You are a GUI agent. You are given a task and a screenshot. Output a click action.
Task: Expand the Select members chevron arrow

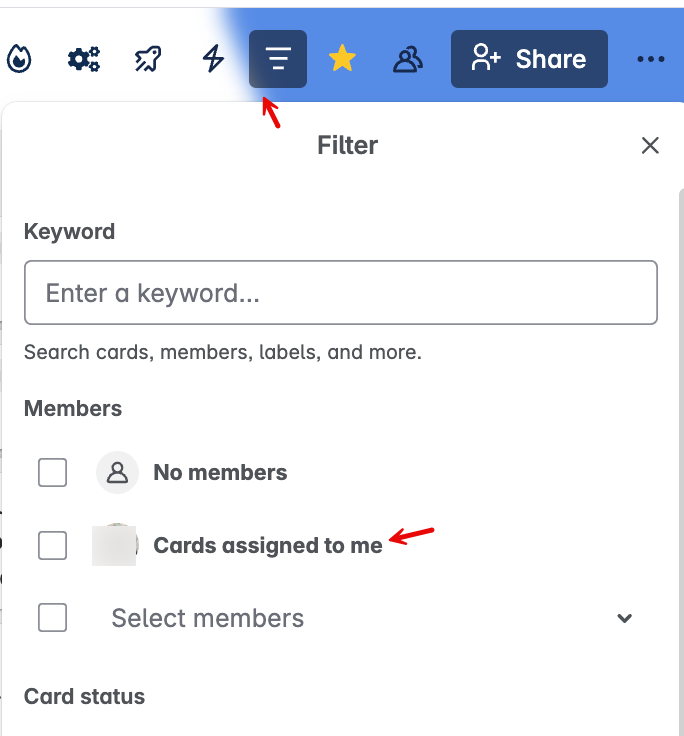click(625, 618)
